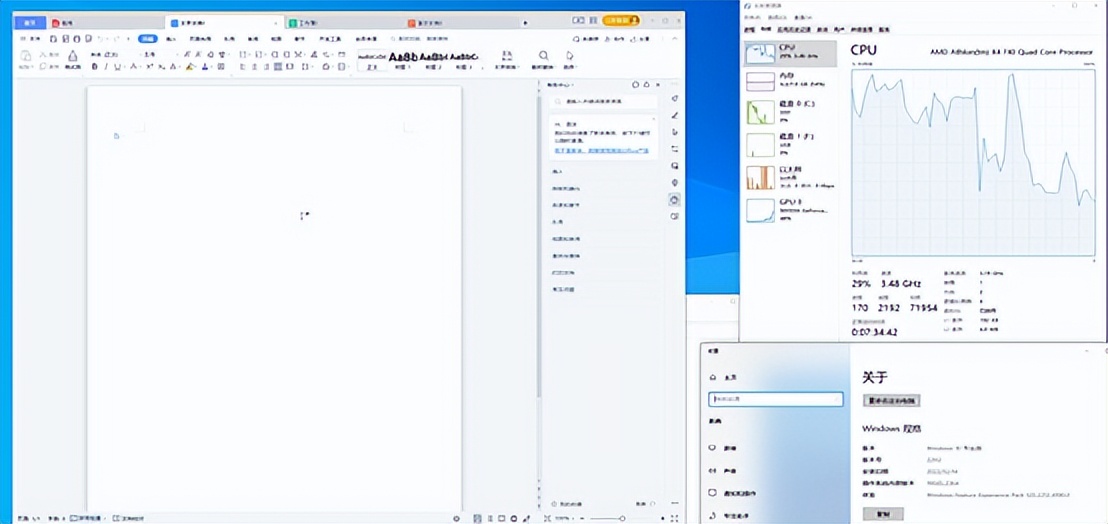Add a new WPS tab with plus button

525,23
